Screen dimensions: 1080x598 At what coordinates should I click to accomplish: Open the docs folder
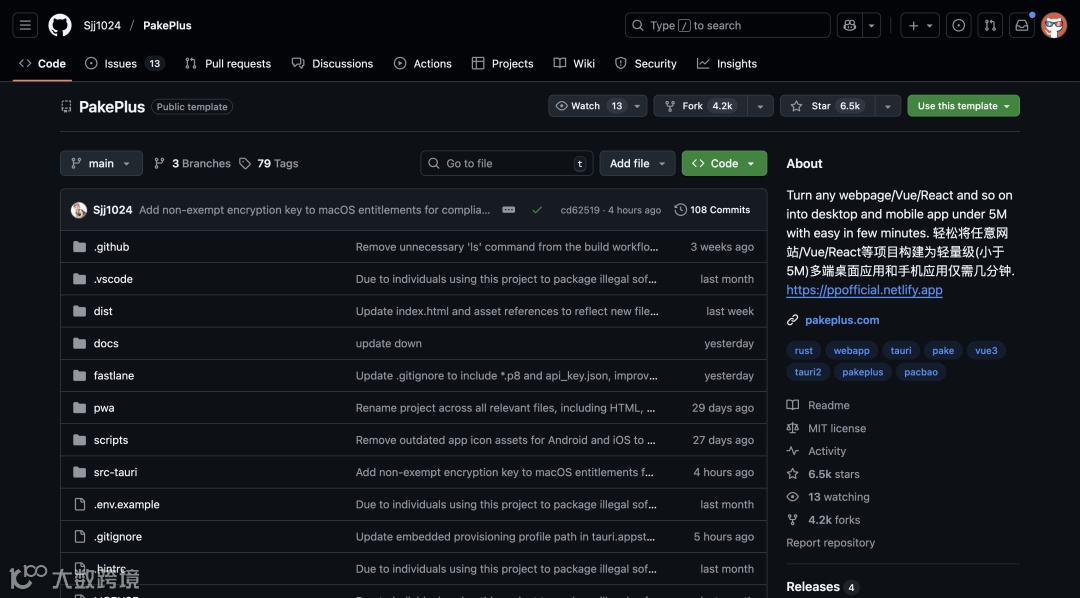tap(106, 343)
